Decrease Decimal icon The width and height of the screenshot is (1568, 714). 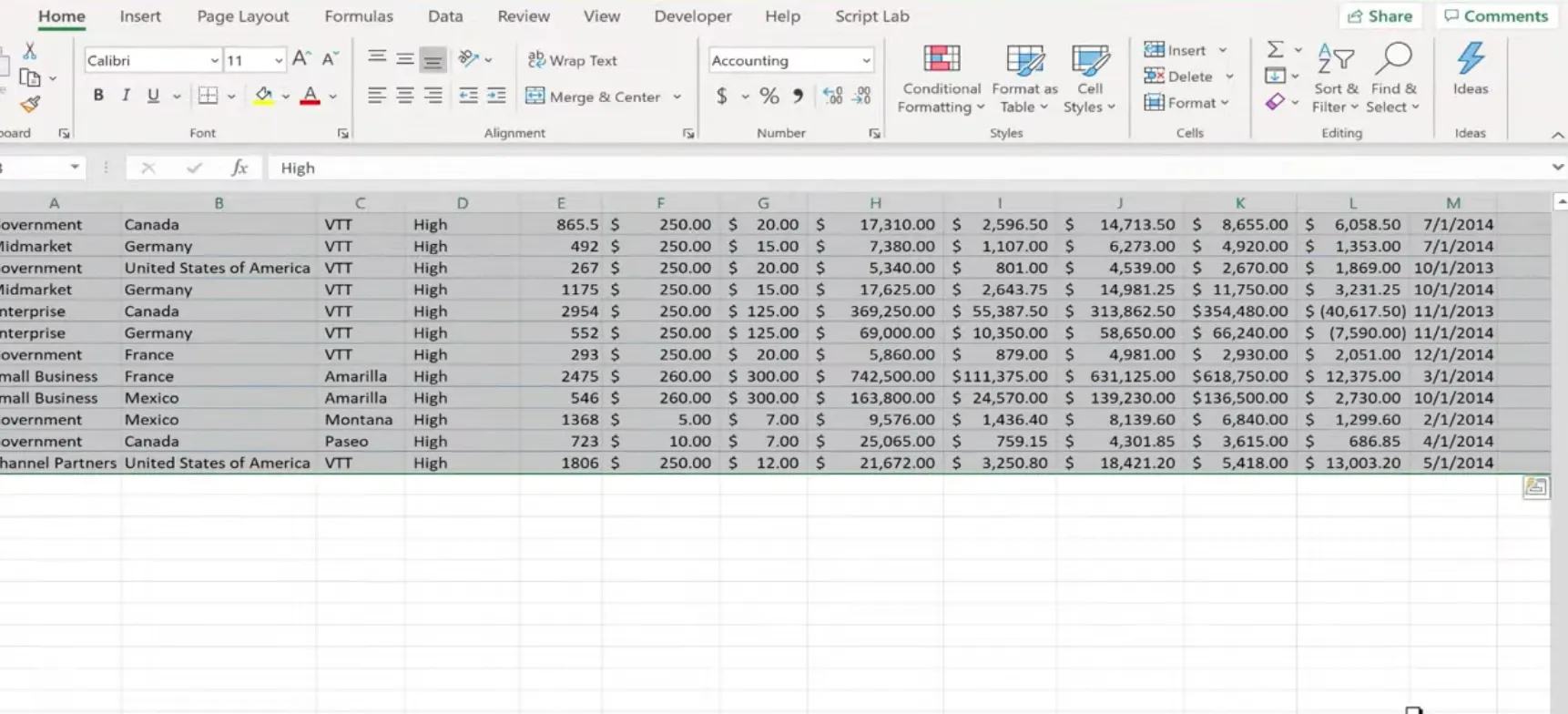(x=861, y=96)
